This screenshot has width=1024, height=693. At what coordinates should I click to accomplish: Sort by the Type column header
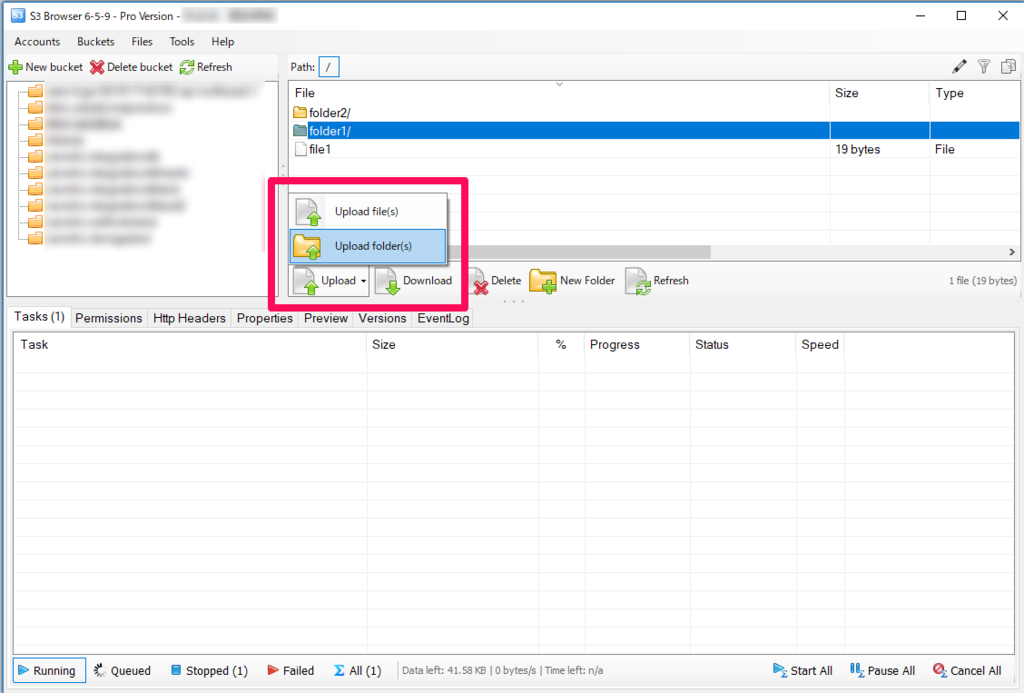[x=974, y=93]
